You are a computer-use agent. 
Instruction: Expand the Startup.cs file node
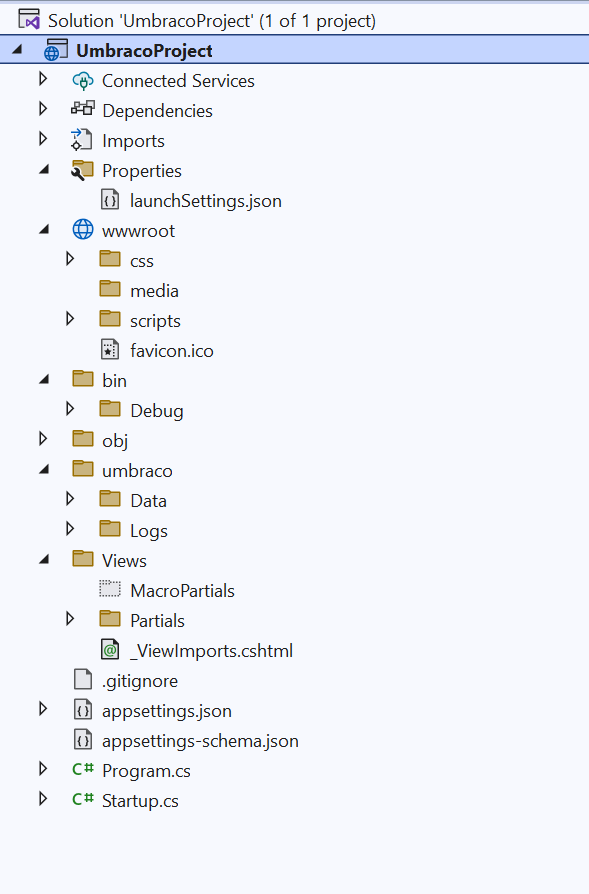(x=43, y=799)
